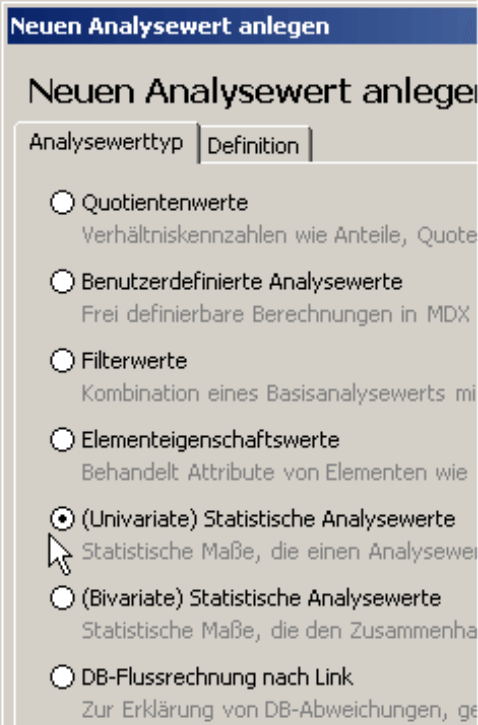Click the (Bivariate) Statistische Analysewerte label

[261, 598]
